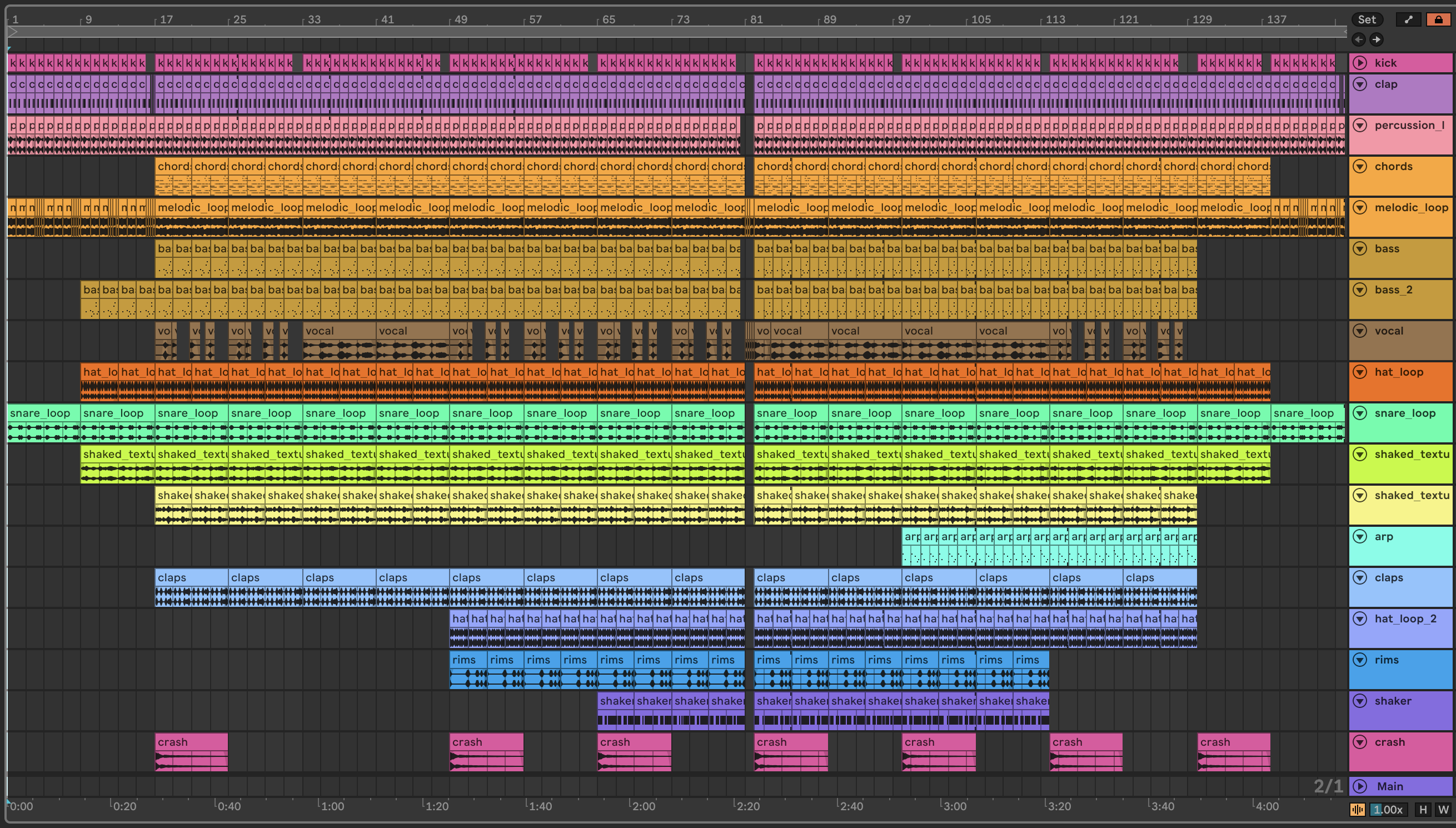1456x828 pixels.
Task: Toggle automation mode button
Action: point(1408,19)
